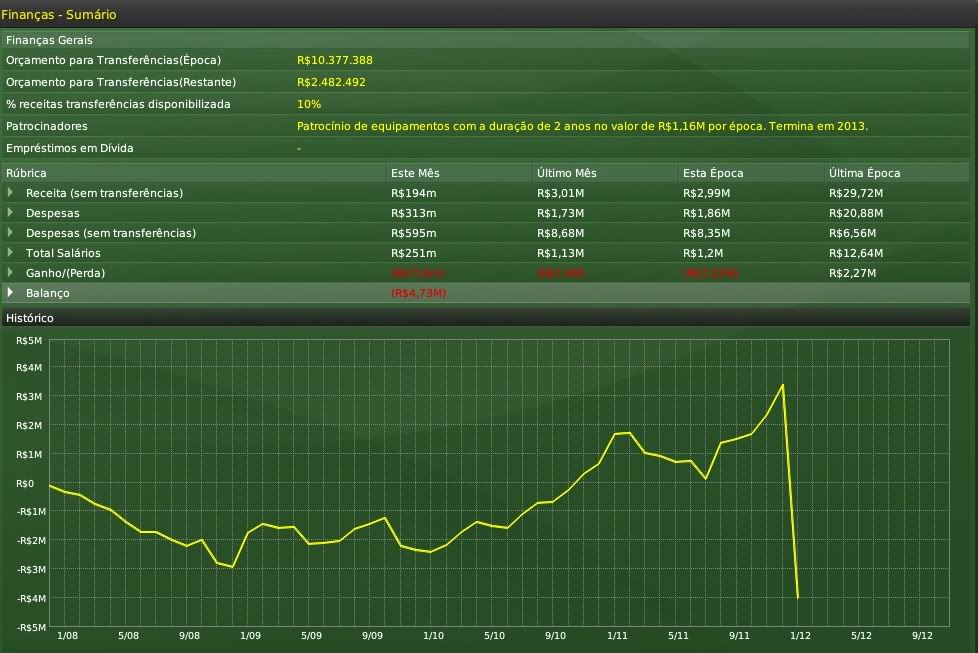This screenshot has width=978, height=653.
Task: Expand the Total Salários row
Action: pyautogui.click(x=11, y=252)
